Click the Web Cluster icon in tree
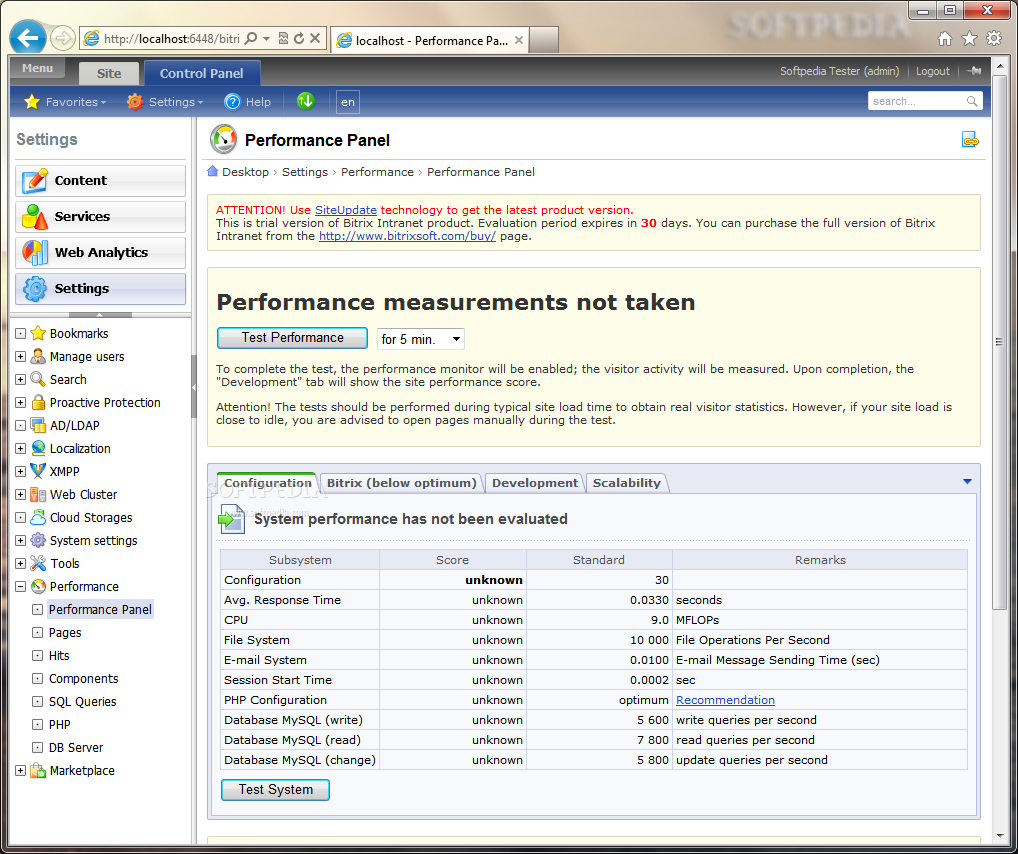 click(38, 495)
